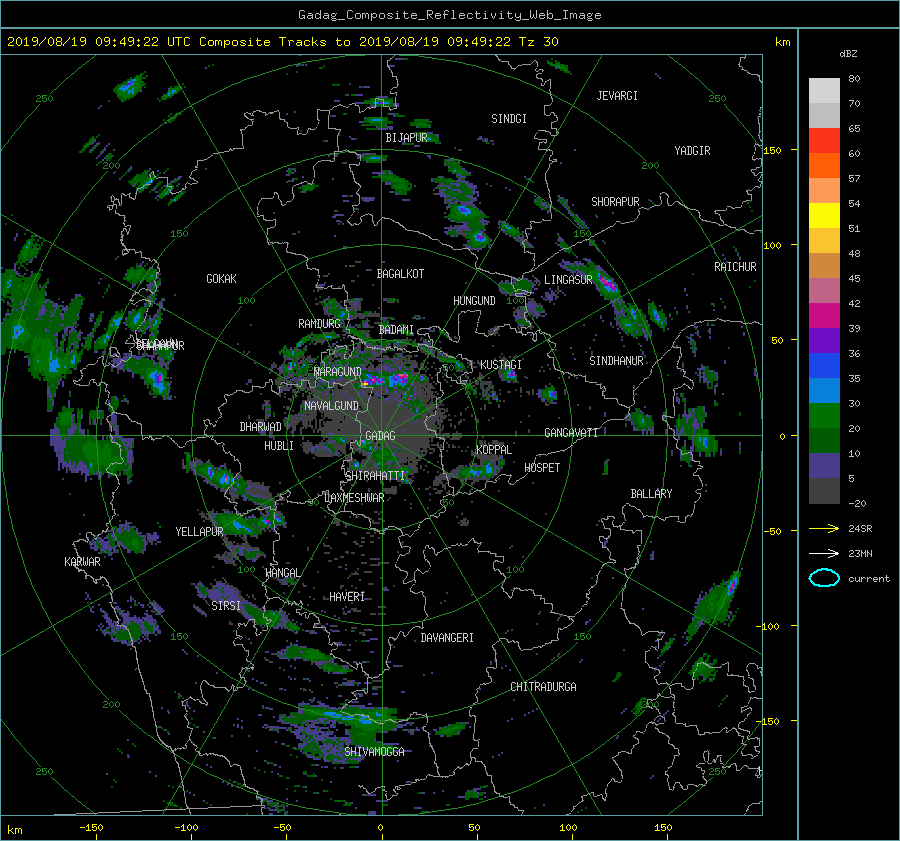The height and width of the screenshot is (841, 900).
Task: Click the HANGAL city label
Action: pos(282,573)
